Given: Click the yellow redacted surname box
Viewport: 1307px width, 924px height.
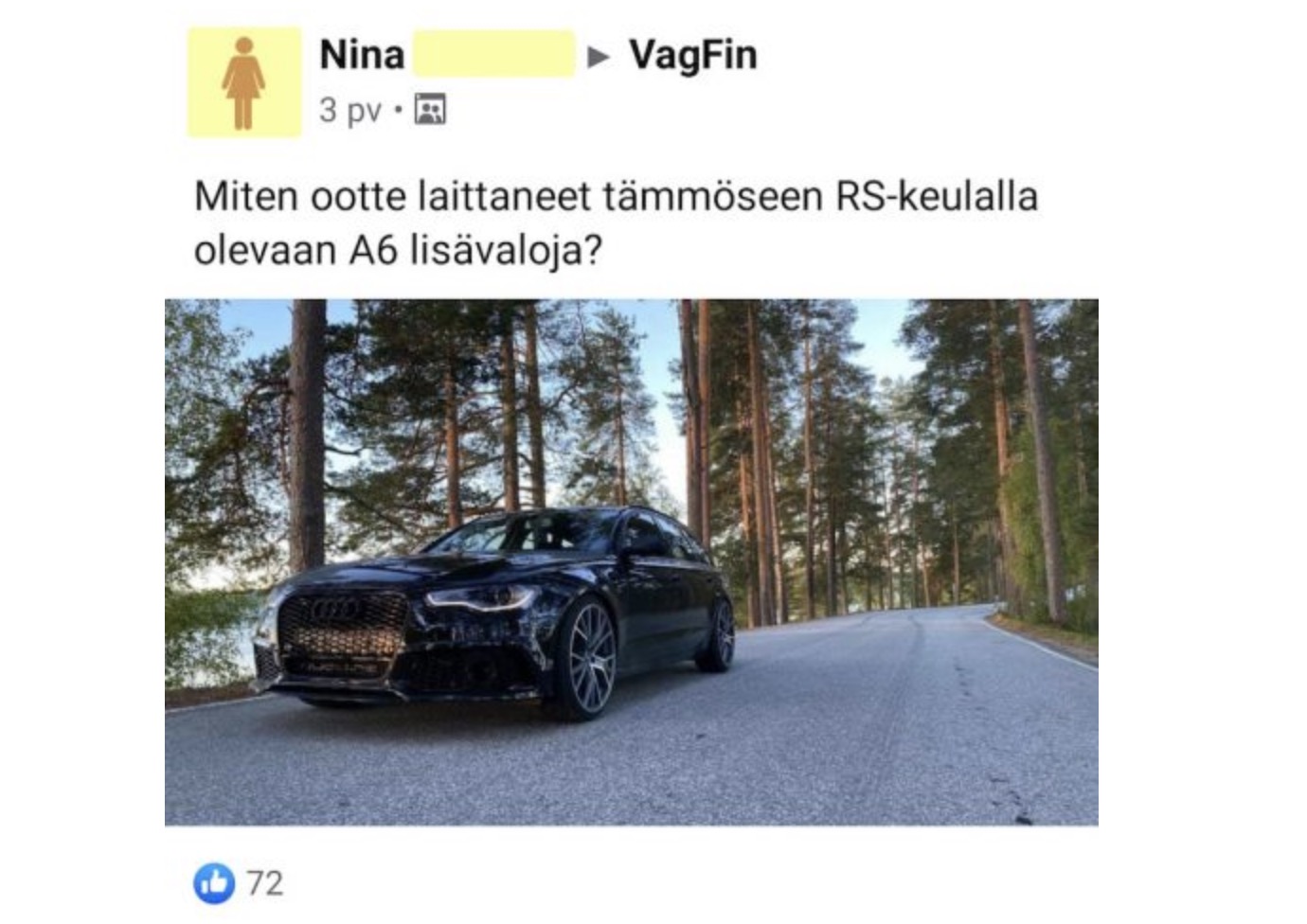Looking at the screenshot, I should [493, 54].
